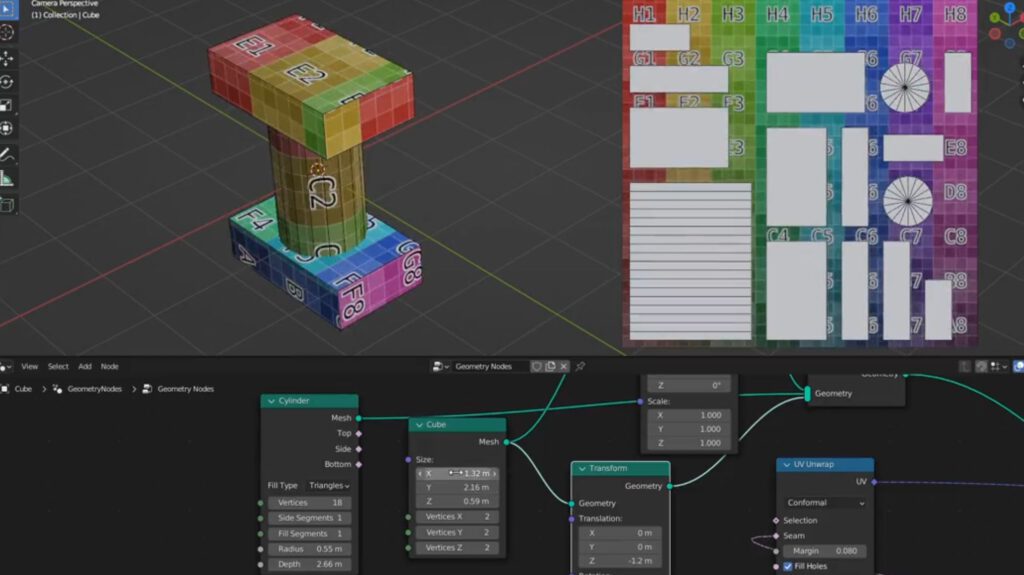
Task: Activate the Transform tool
Action: click(7, 129)
